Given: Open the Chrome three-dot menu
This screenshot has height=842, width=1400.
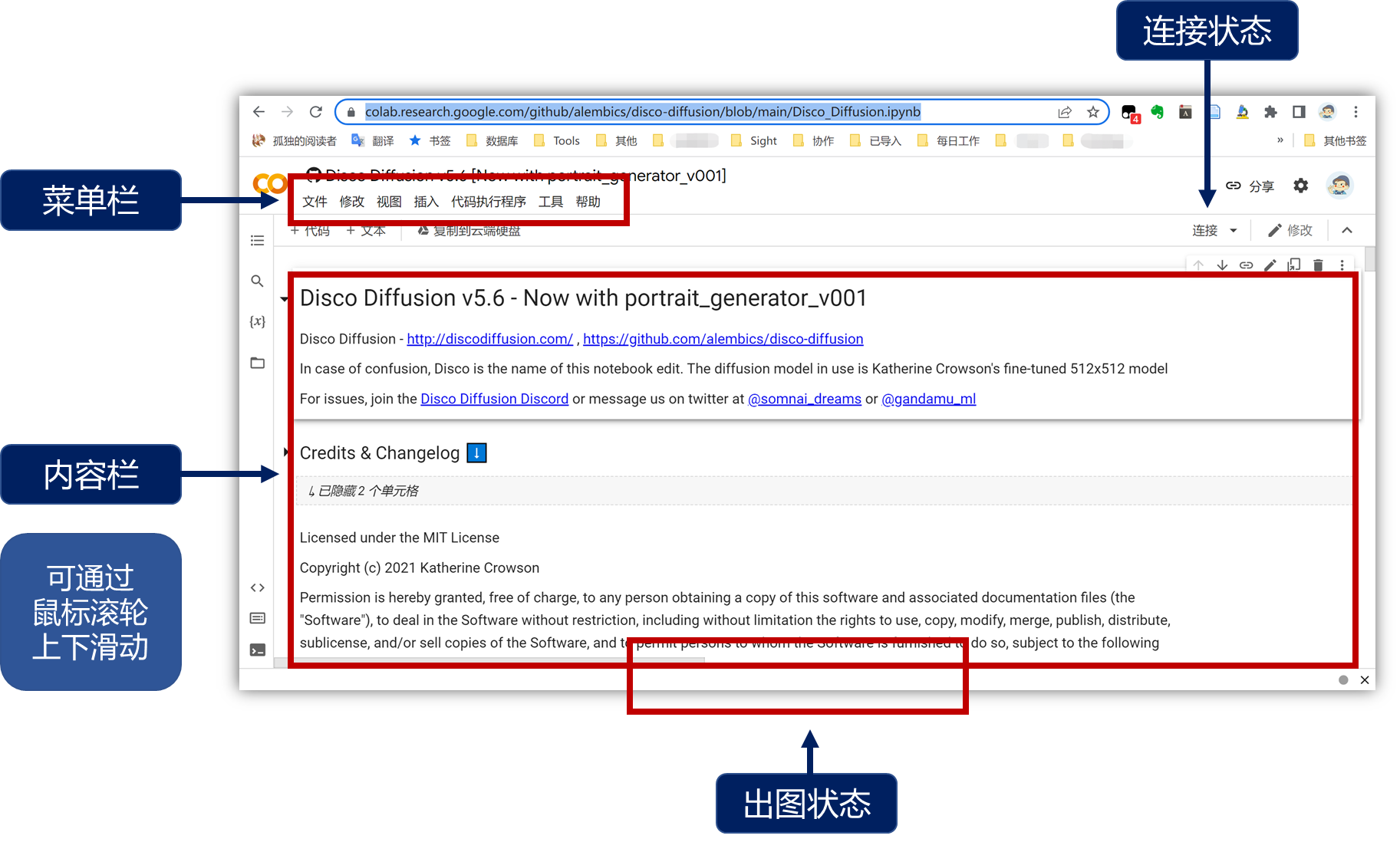Looking at the screenshot, I should (1356, 112).
